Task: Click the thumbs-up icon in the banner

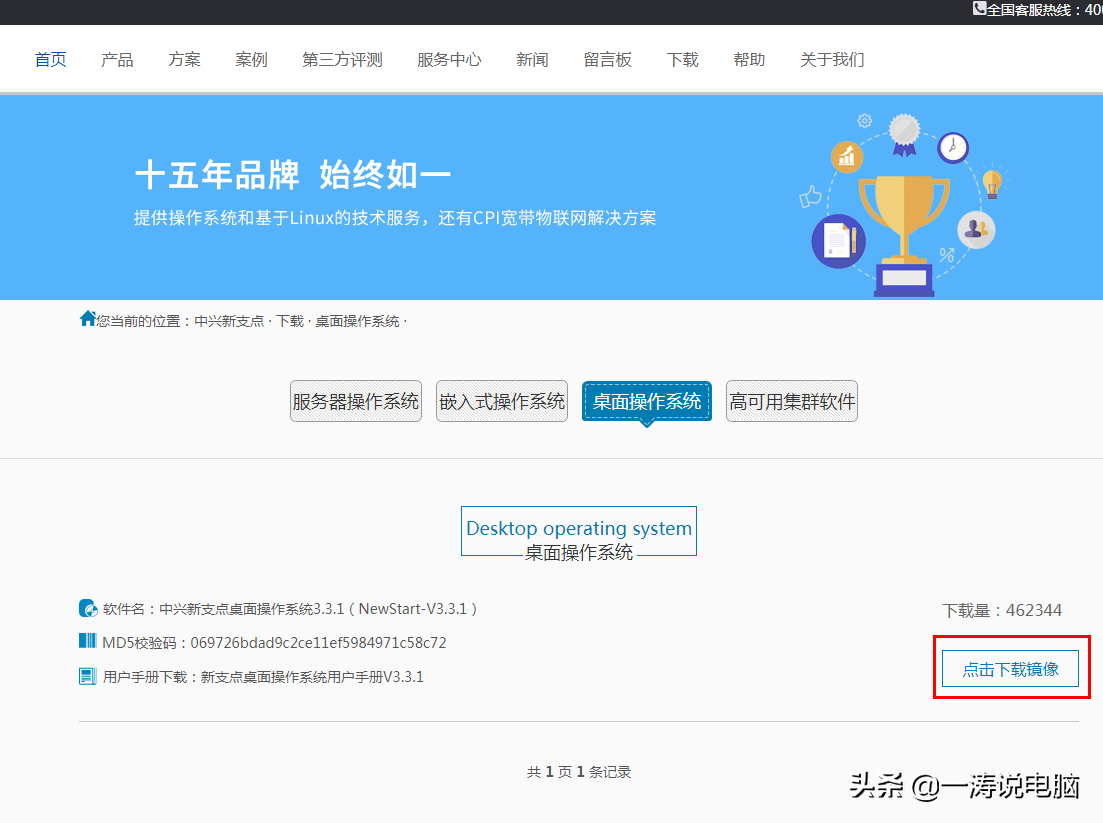Action: [810, 196]
